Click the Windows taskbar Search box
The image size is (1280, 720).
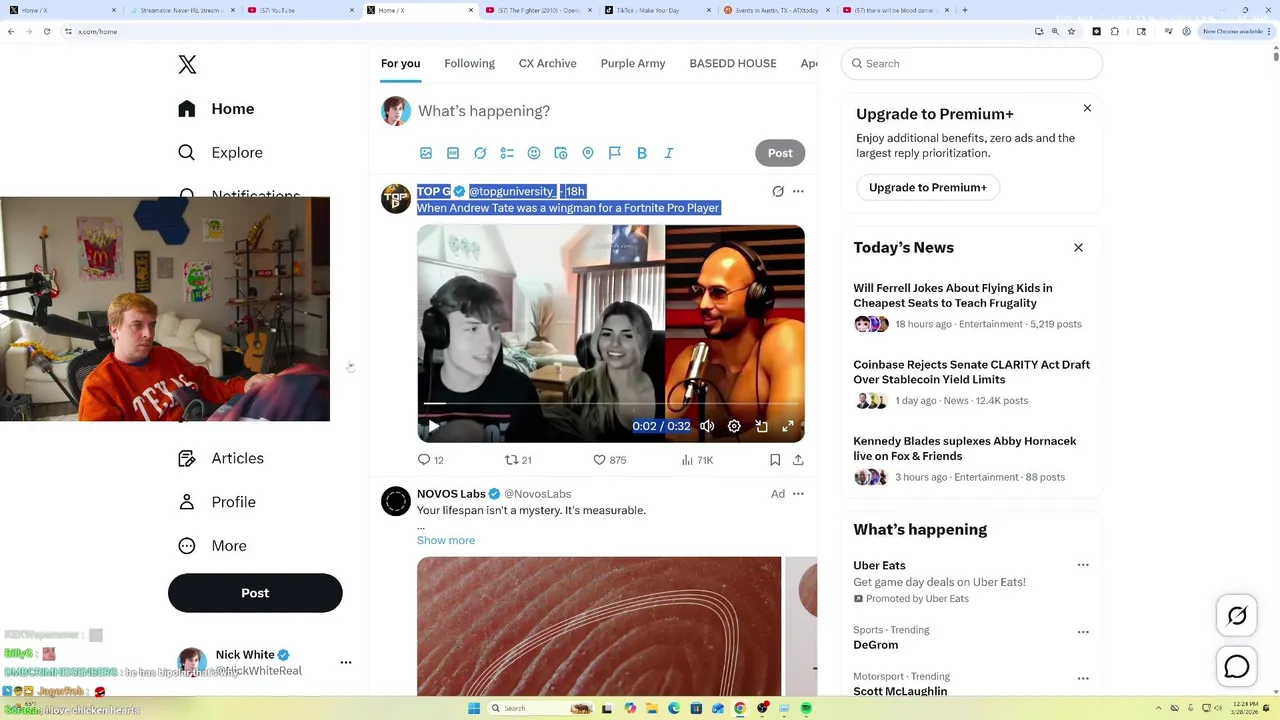(x=540, y=708)
